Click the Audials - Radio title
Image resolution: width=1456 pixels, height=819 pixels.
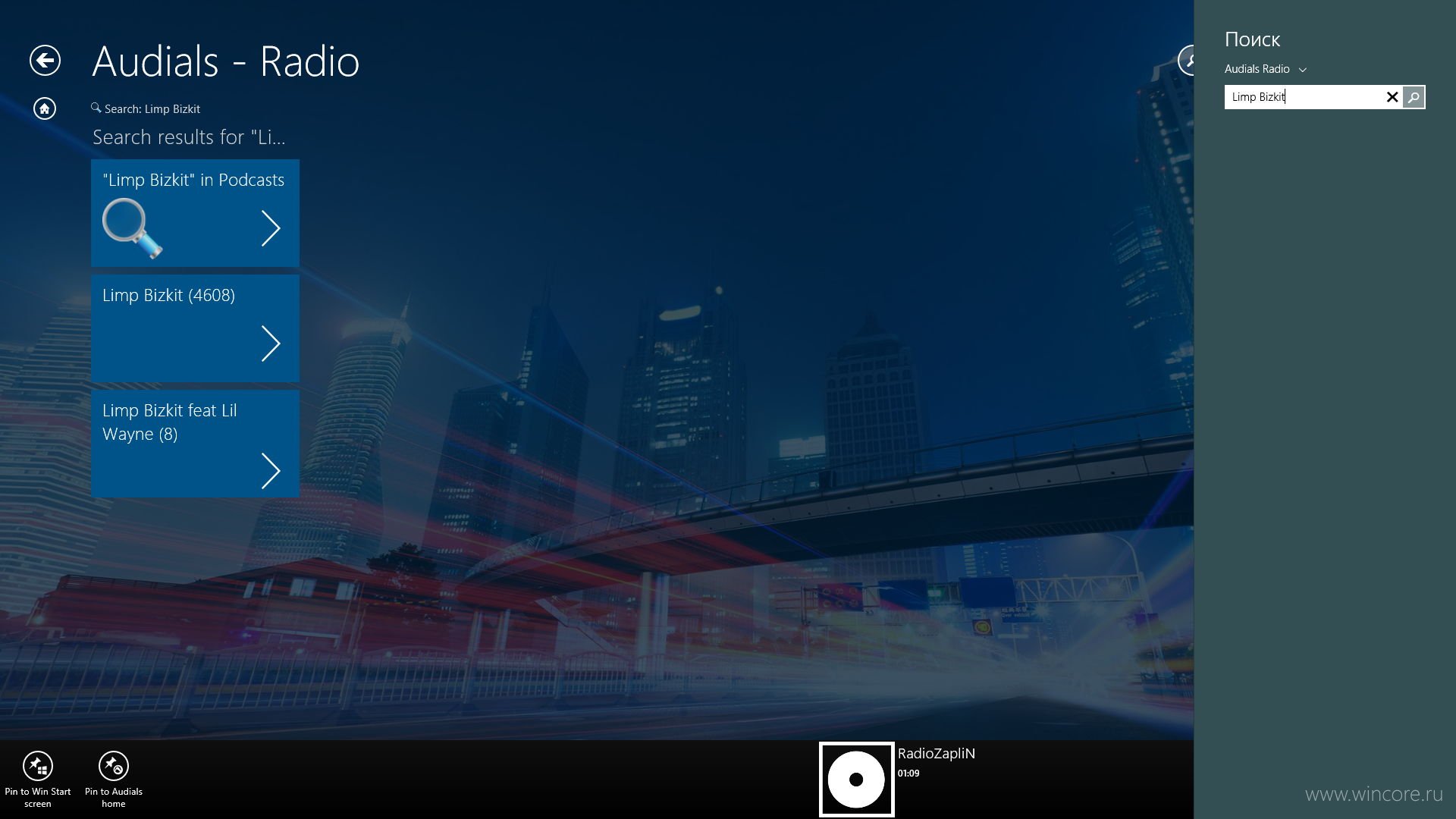(226, 61)
